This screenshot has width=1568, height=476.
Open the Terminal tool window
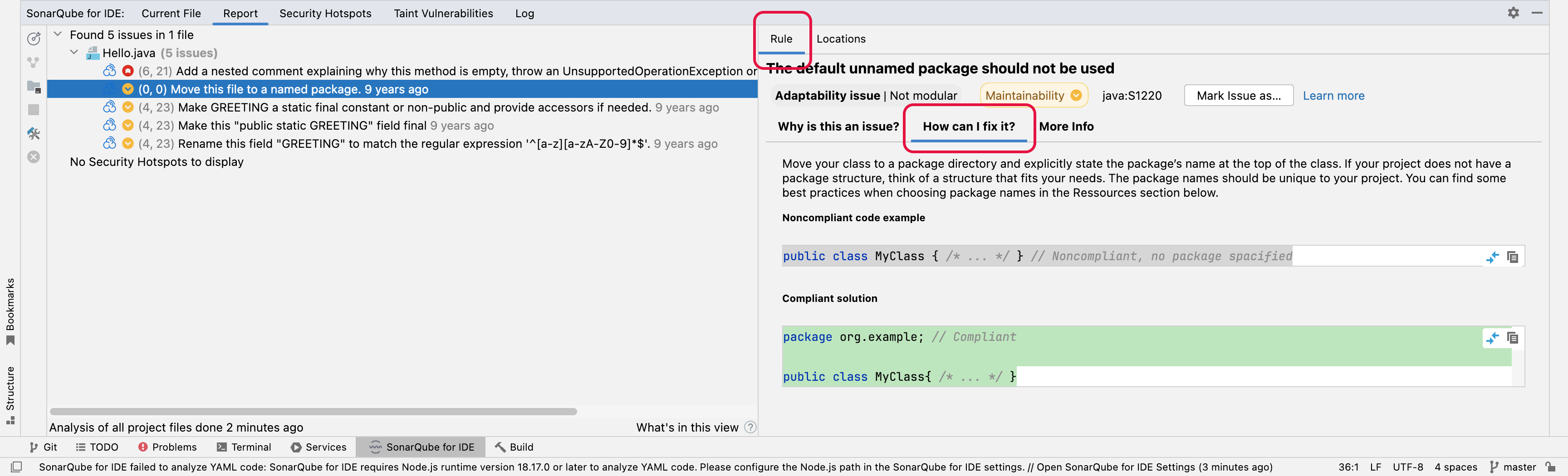tap(244, 447)
